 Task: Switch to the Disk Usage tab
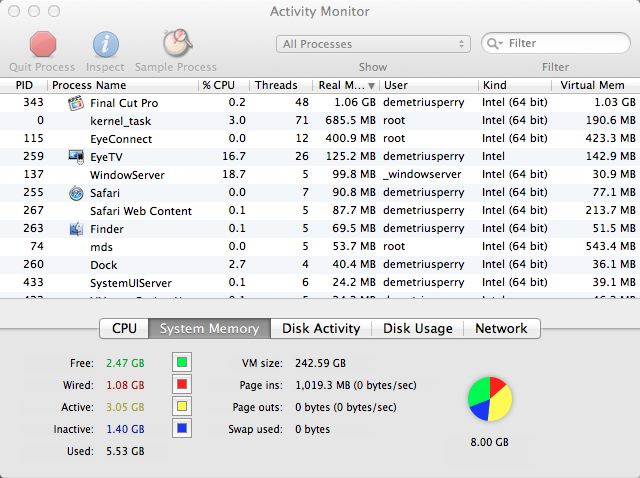(418, 329)
